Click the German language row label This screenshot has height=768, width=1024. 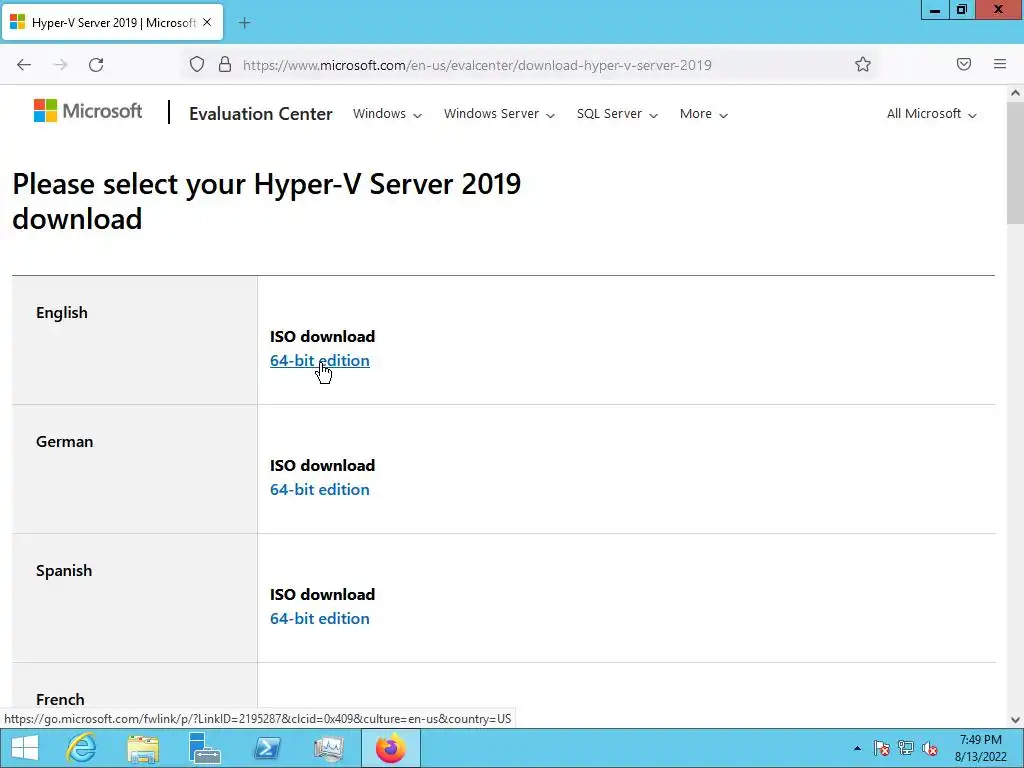tap(64, 441)
